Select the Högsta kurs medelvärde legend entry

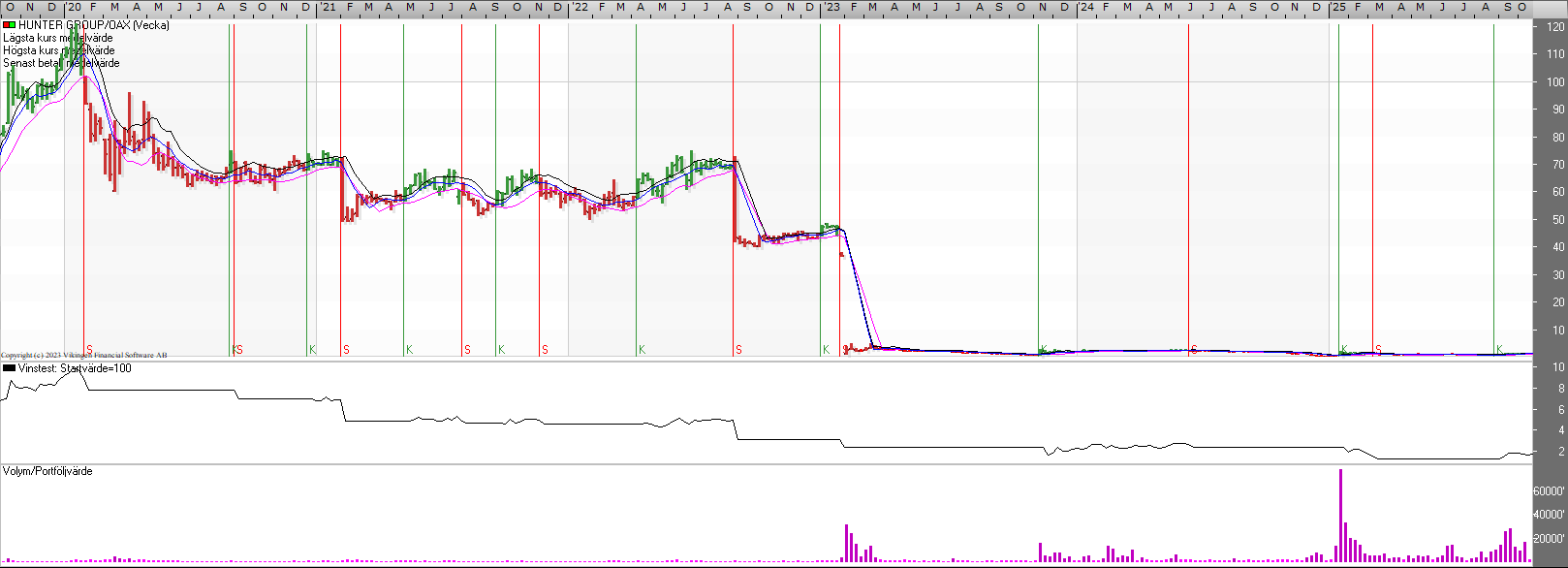pos(59,50)
